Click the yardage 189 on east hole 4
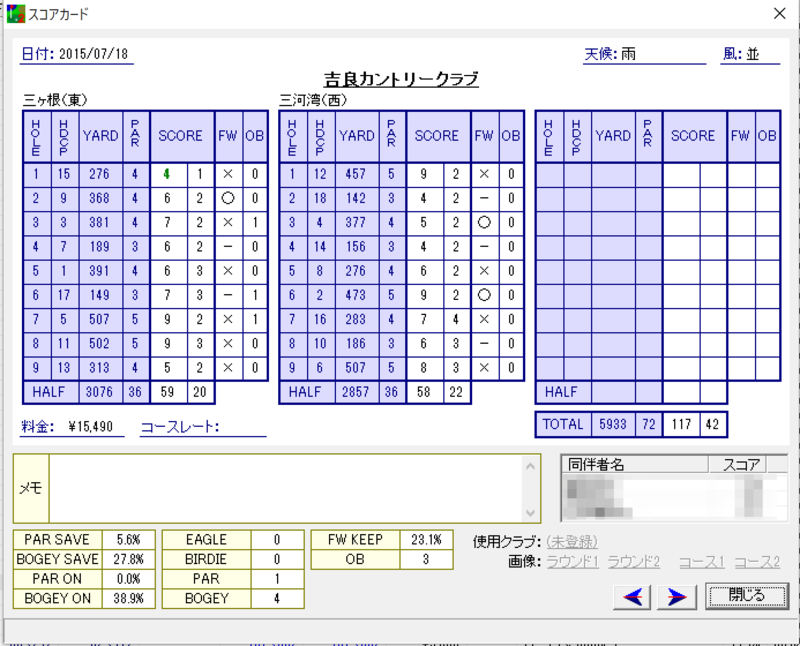 (x=100, y=247)
